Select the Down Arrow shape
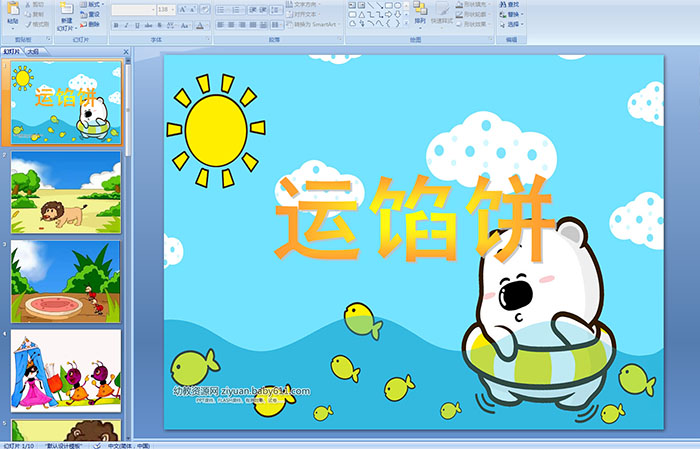Image resolution: width=700 pixels, height=449 pixels. point(398,15)
